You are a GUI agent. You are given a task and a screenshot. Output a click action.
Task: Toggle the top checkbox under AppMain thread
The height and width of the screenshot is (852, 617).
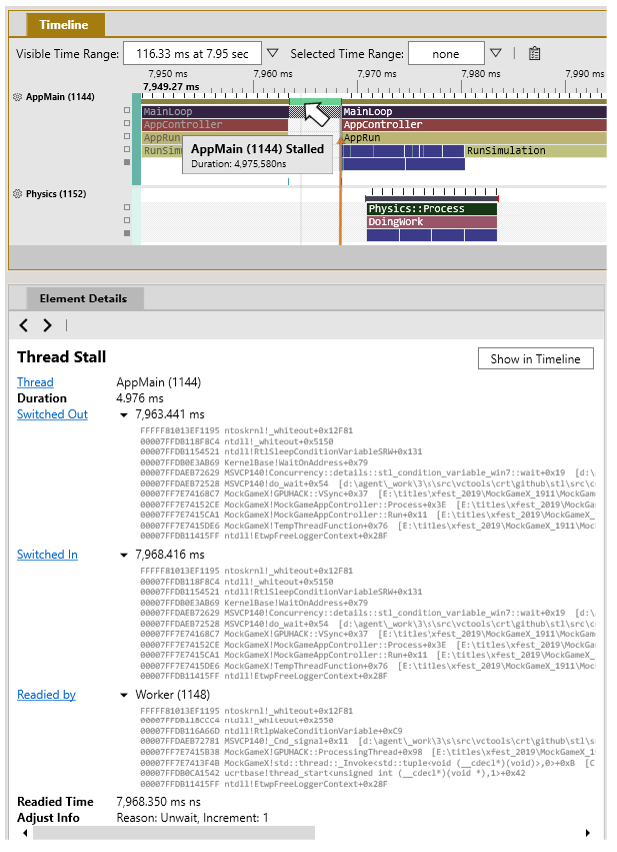pos(126,111)
